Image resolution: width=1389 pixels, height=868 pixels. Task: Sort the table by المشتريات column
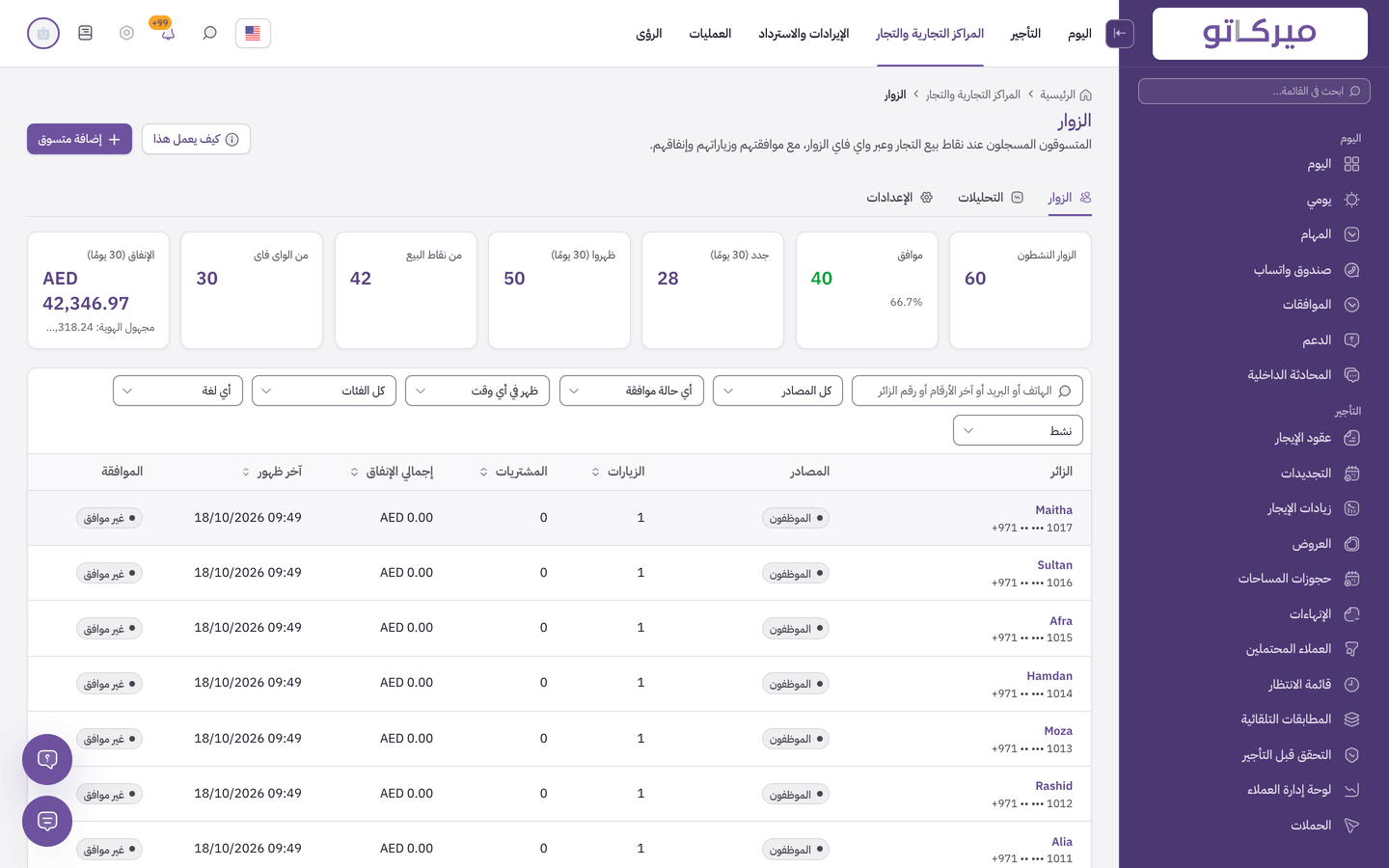(x=513, y=472)
